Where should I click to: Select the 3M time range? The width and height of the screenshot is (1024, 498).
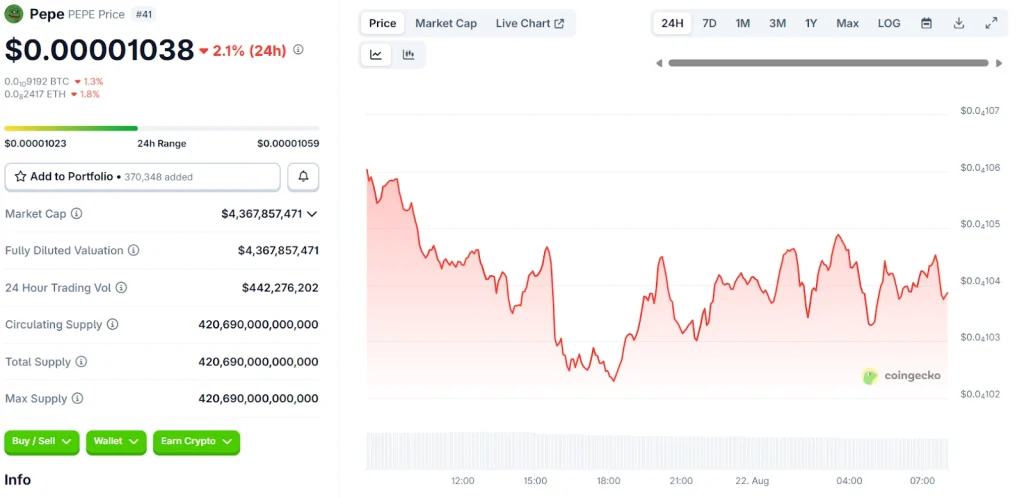(777, 23)
